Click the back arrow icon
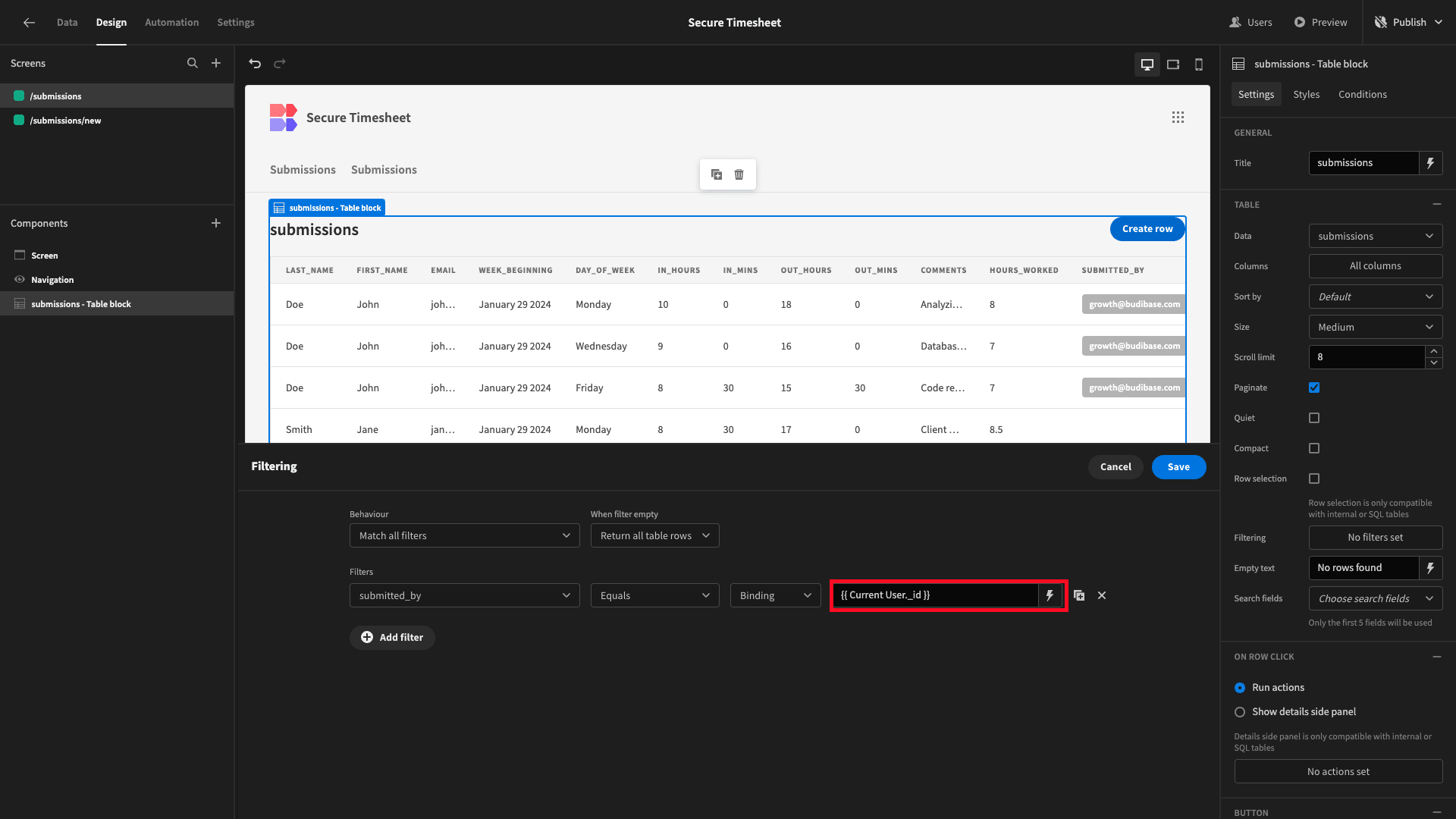1456x819 pixels. tap(29, 23)
